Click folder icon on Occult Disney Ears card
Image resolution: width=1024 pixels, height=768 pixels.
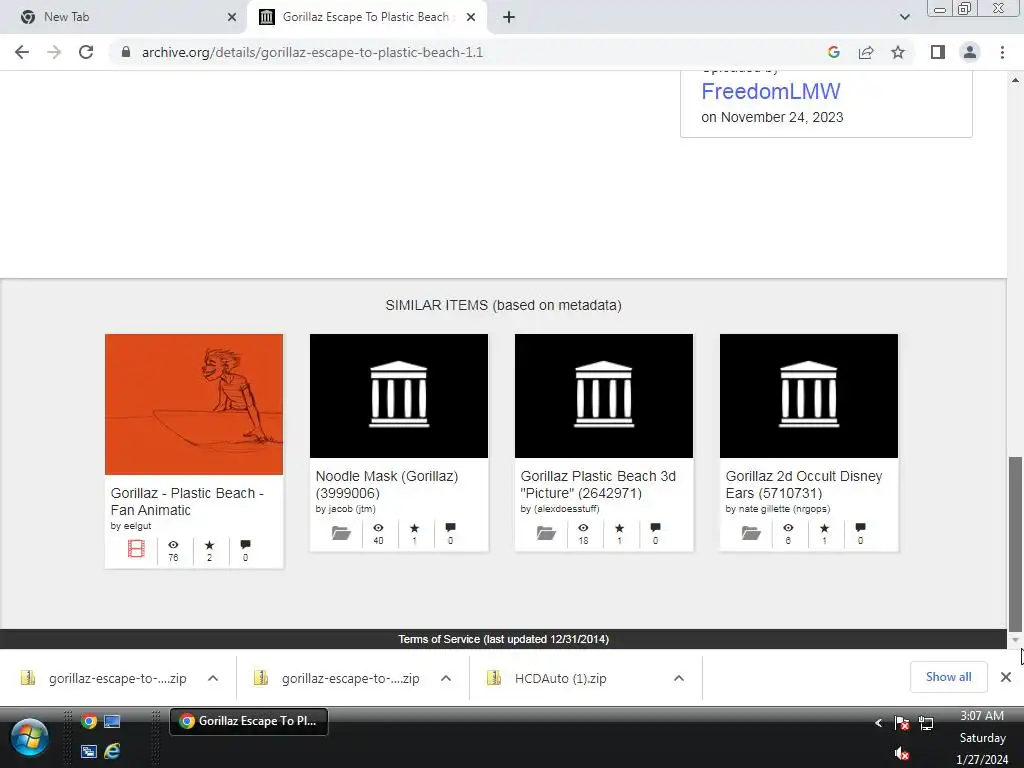[751, 533]
